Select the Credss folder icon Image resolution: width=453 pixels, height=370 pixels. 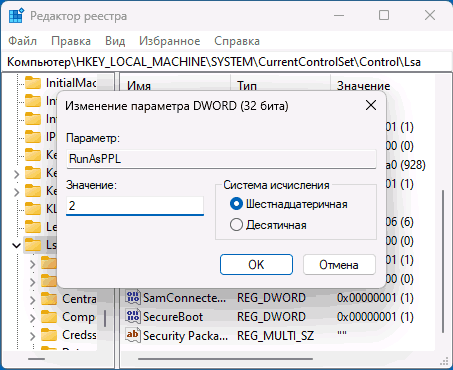coord(49,335)
